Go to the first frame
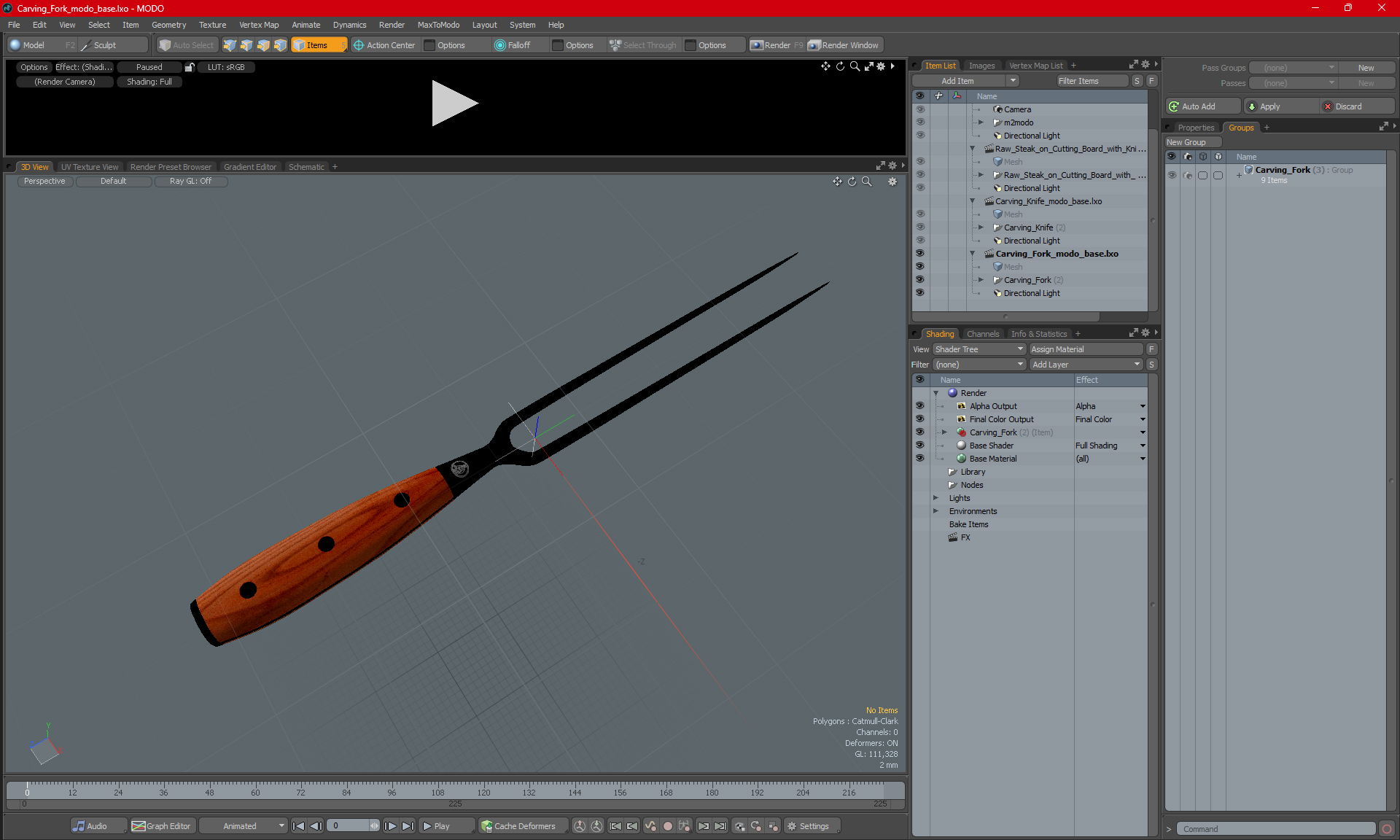1400x840 pixels. tap(298, 826)
